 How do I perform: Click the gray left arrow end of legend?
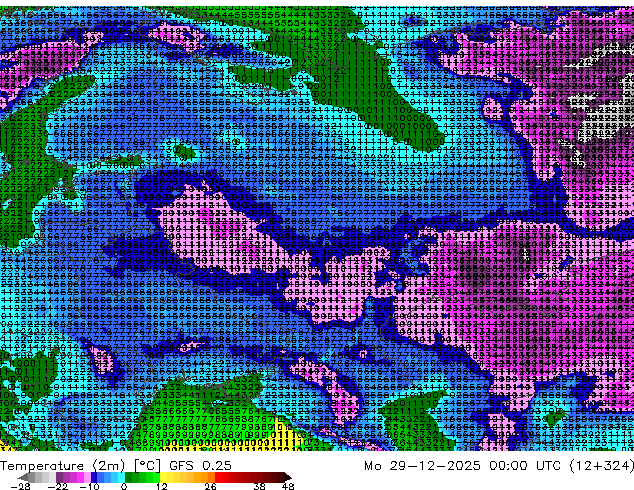(x=23, y=477)
